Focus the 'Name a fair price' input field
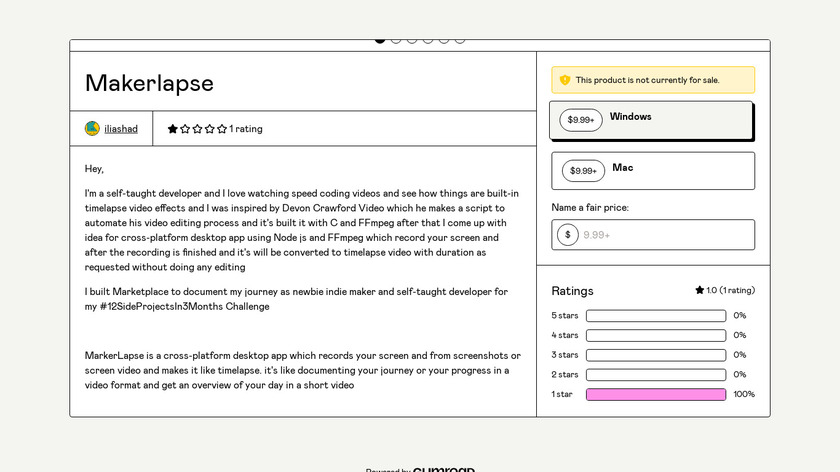The image size is (840, 472). click(x=665, y=235)
